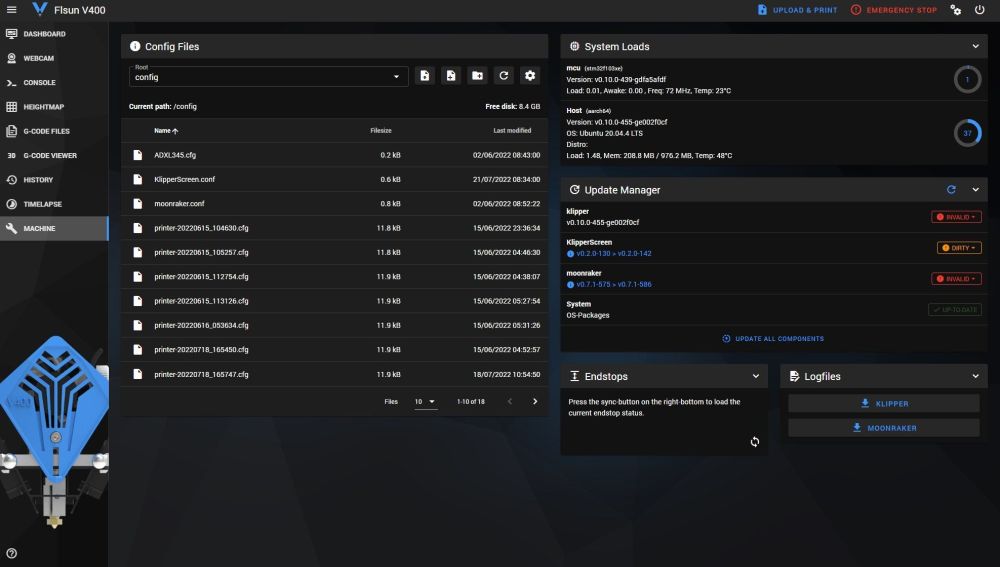This screenshot has width=1000, height=567.
Task: Click the Host load circular gauge
Action: (967, 133)
